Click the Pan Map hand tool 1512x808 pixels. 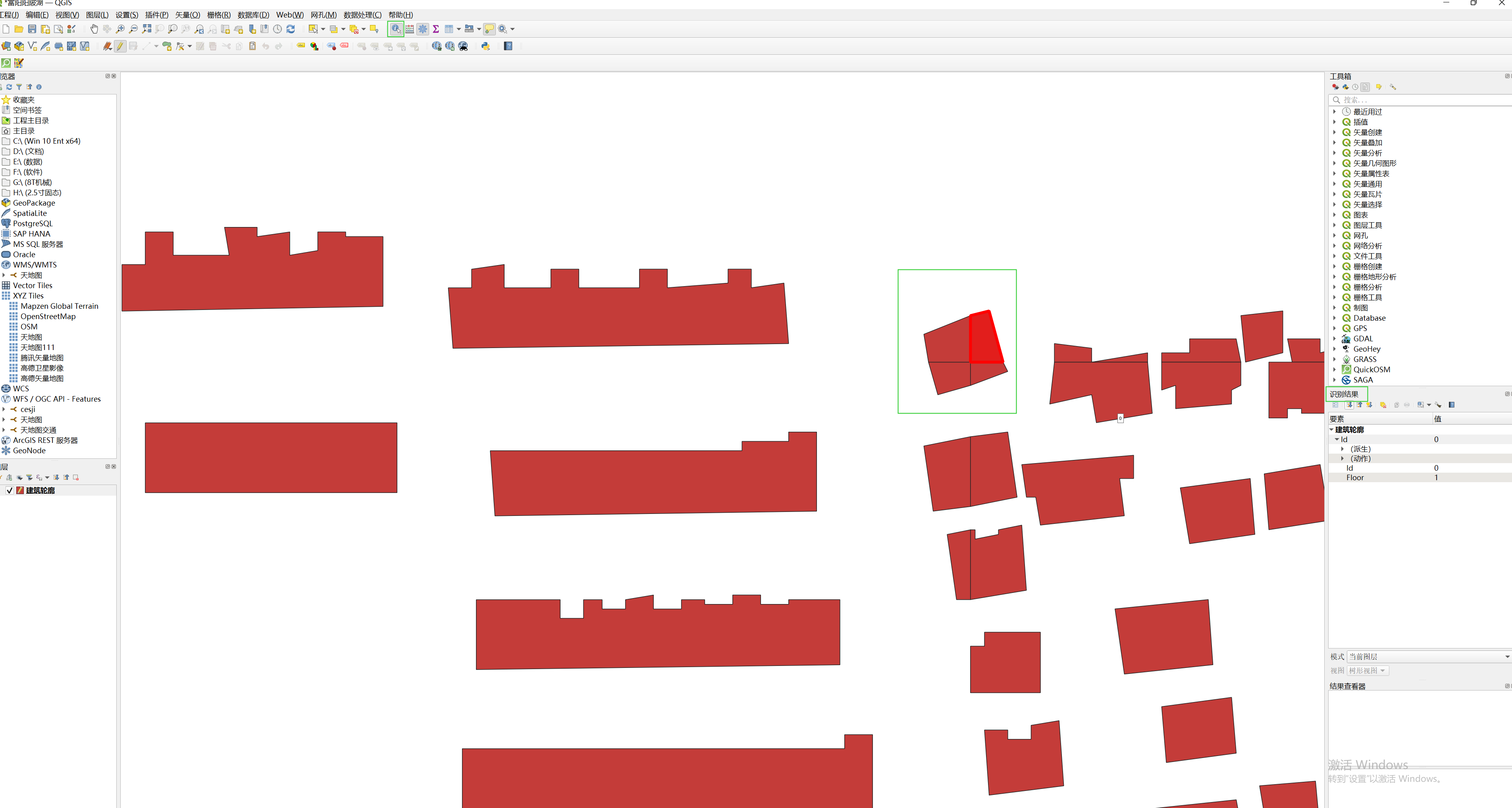click(94, 29)
